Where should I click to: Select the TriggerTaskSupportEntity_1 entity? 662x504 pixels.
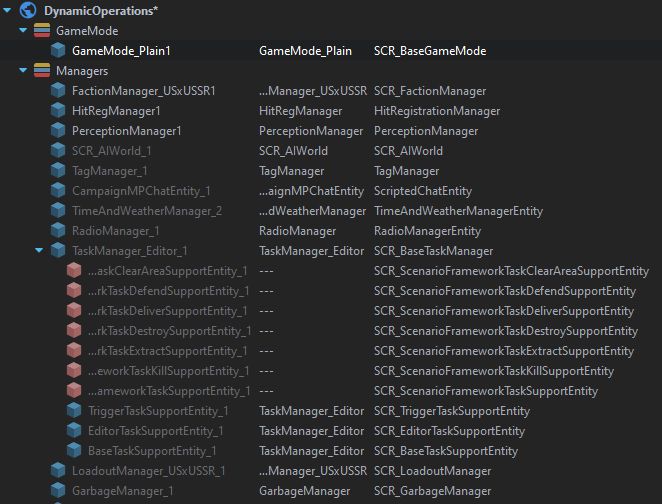pos(158,411)
